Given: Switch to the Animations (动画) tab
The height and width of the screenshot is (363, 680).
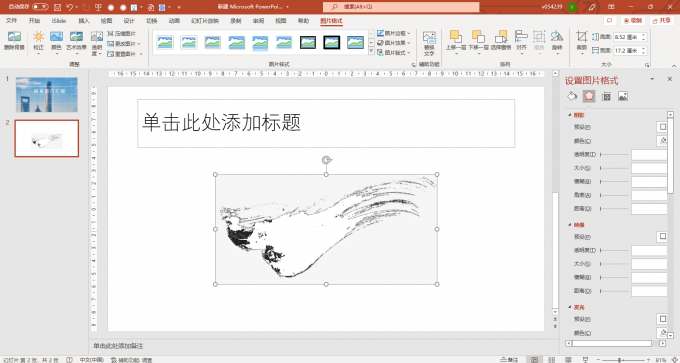Looking at the screenshot, I should pos(174,20).
